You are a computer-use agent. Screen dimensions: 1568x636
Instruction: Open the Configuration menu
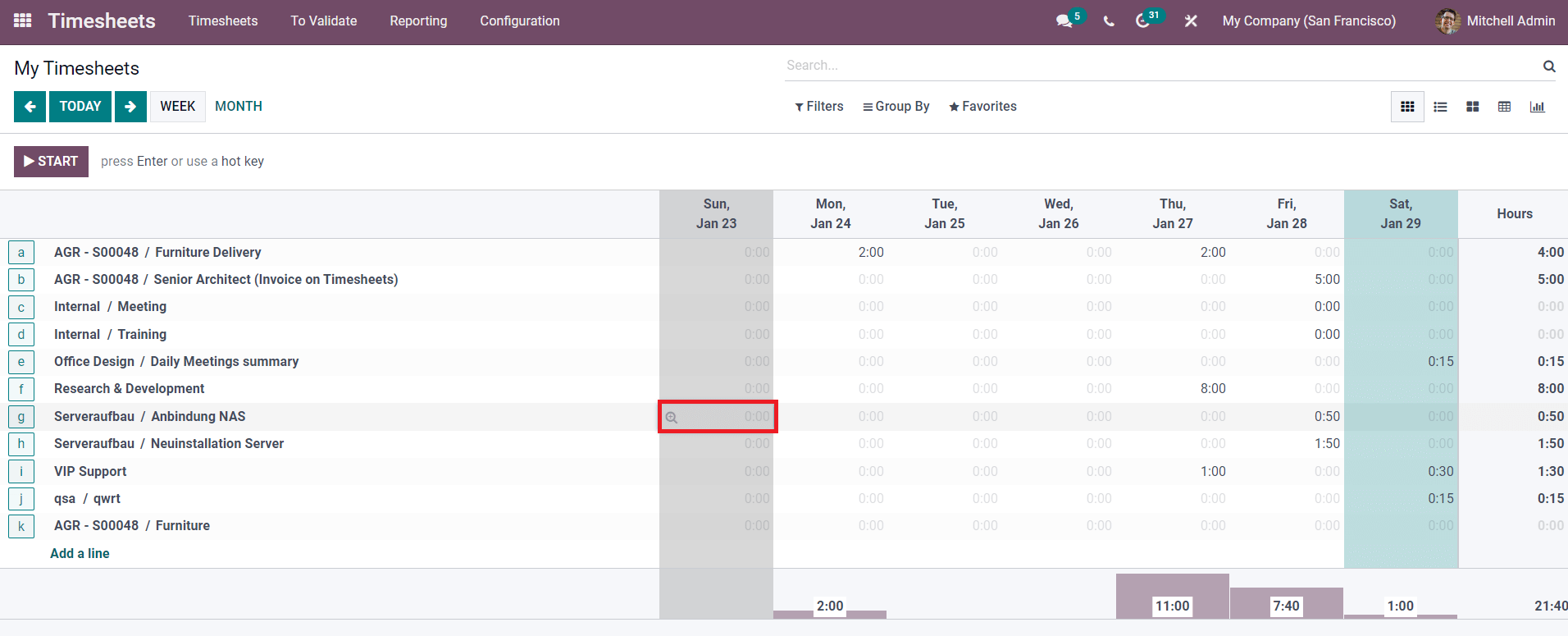[520, 21]
